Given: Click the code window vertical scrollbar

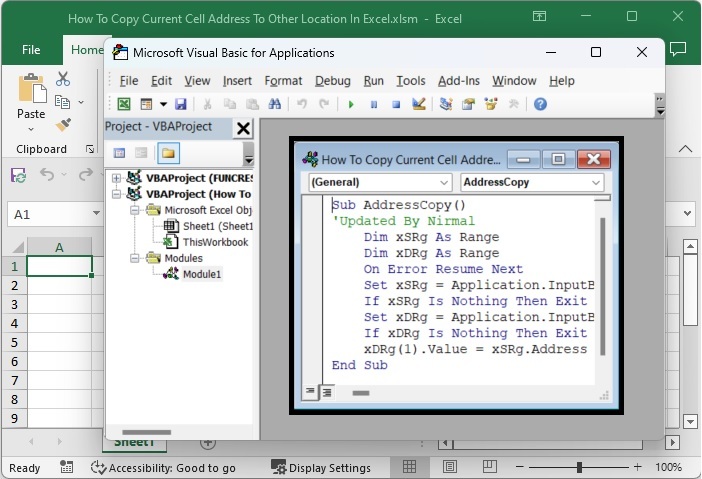Looking at the screenshot, I should (x=602, y=287).
